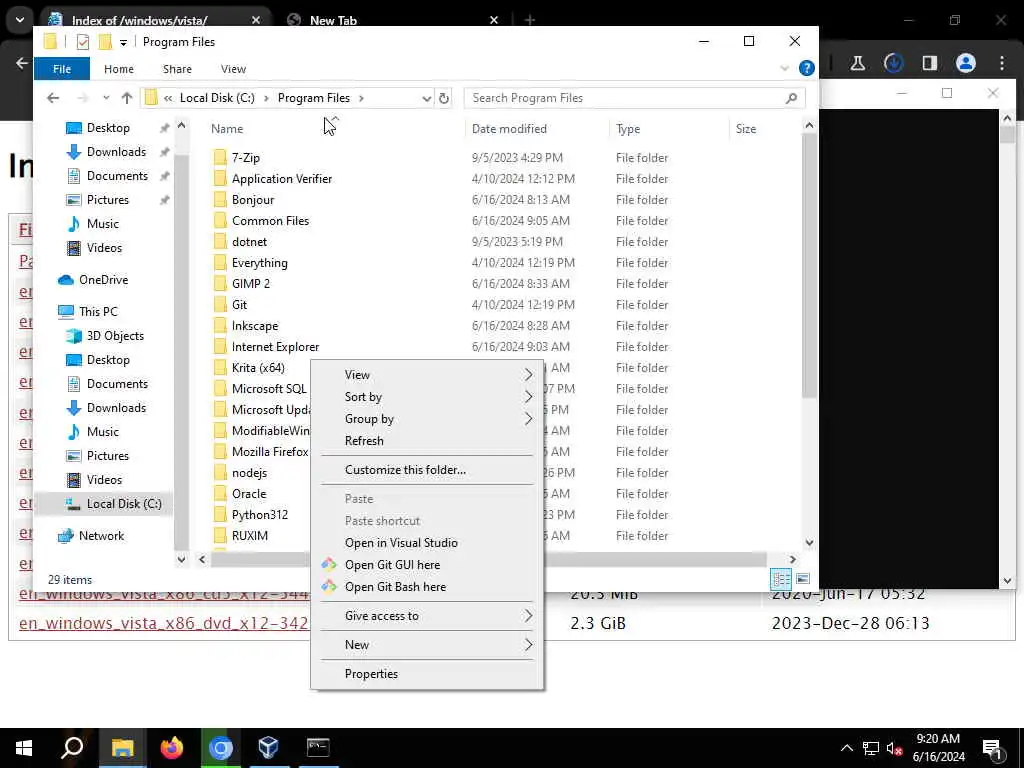This screenshot has height=768, width=1024.
Task: Select the Inkscape folder
Action: coord(255,326)
